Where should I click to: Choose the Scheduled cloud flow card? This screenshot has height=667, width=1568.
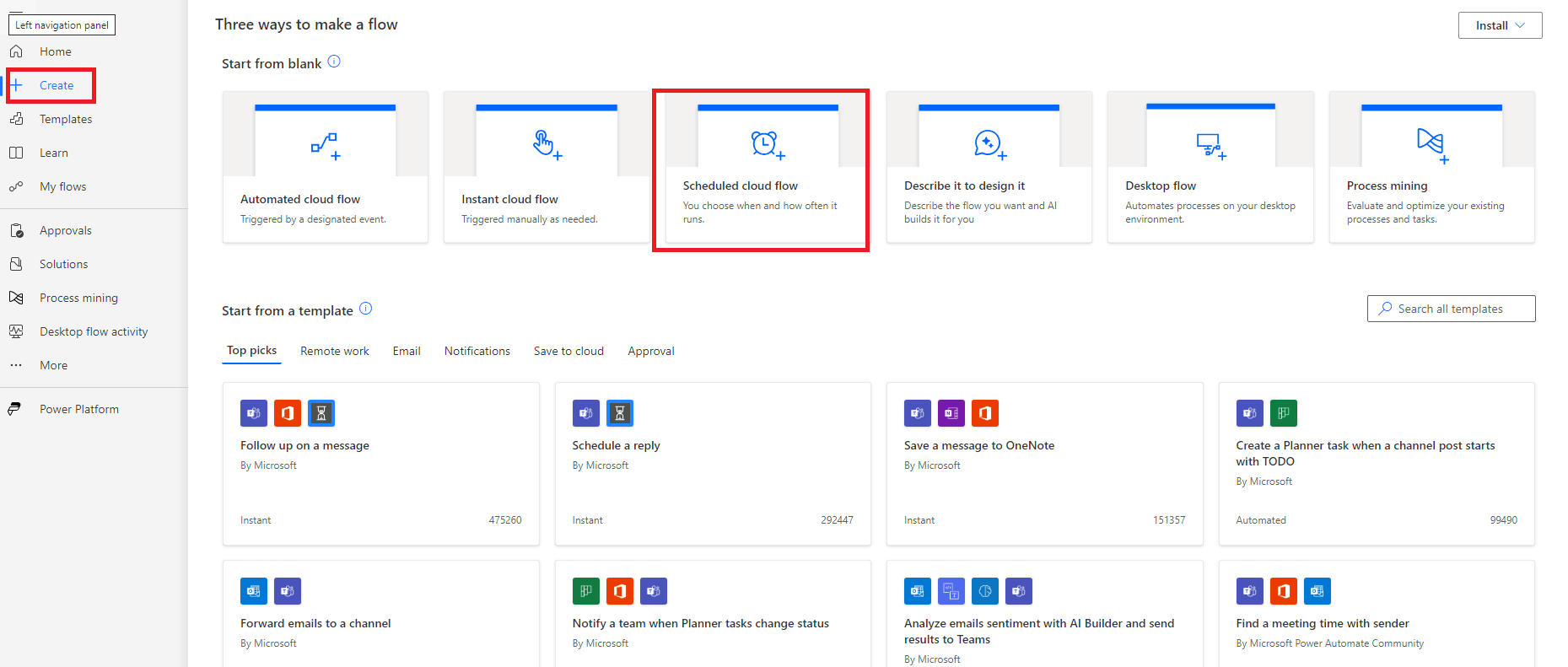pyautogui.click(x=768, y=167)
